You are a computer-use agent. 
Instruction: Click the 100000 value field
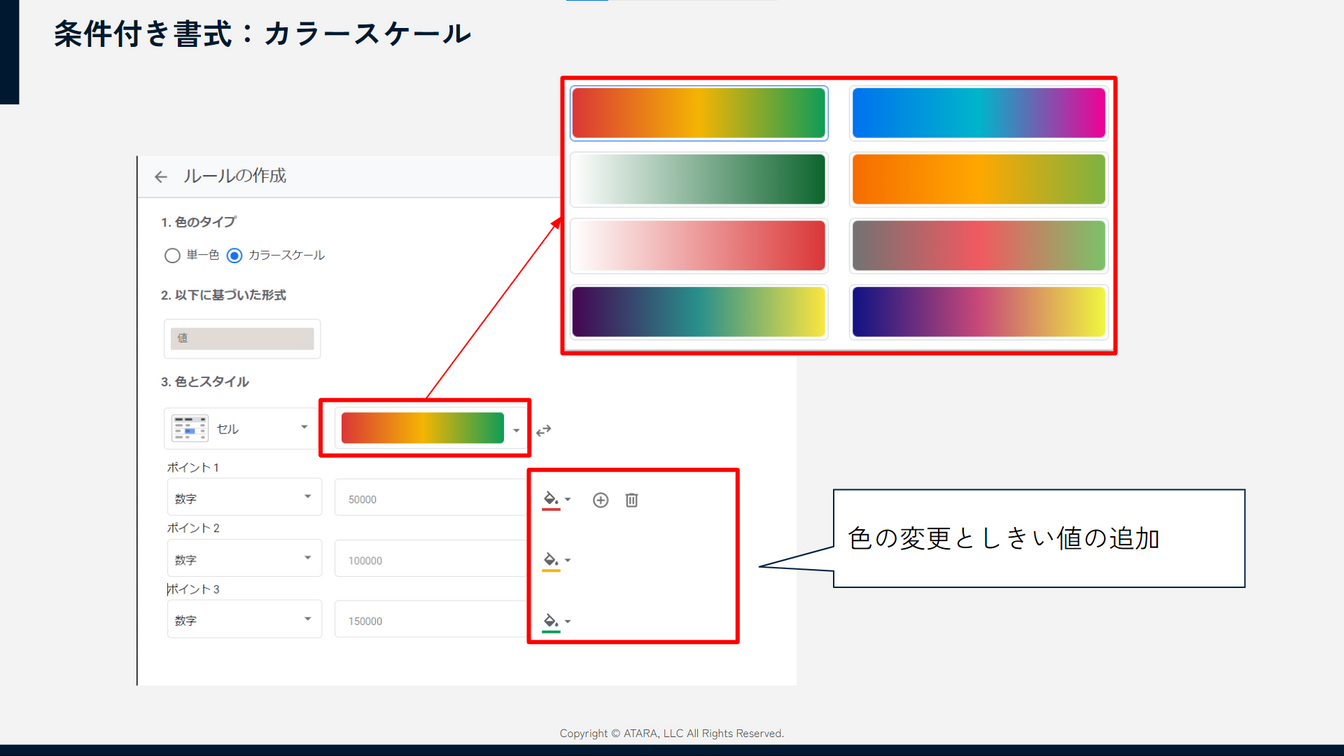[x=431, y=560]
